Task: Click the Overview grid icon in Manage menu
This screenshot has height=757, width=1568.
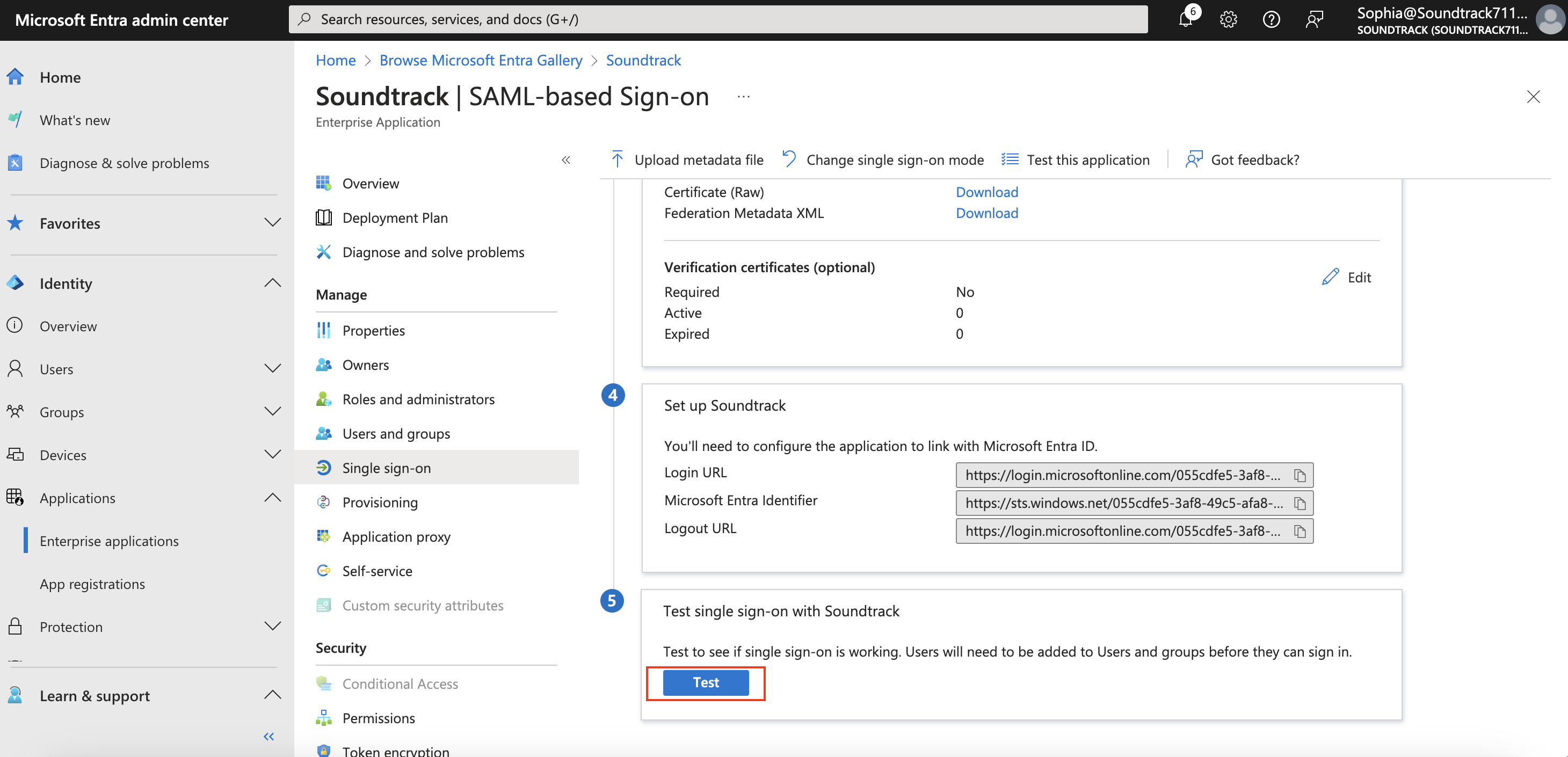Action: coord(323,183)
